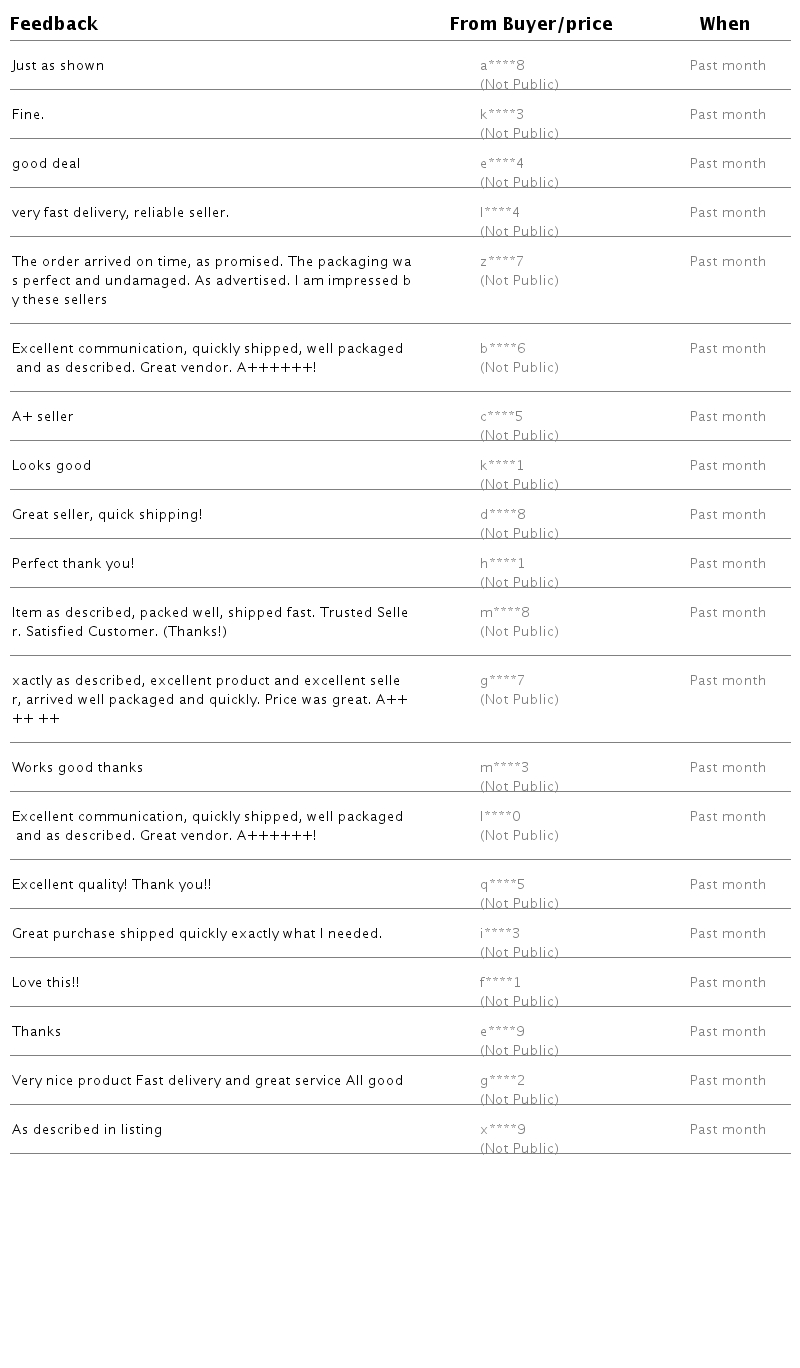
Task: Open buyer m****8 profile
Action: [505, 613]
